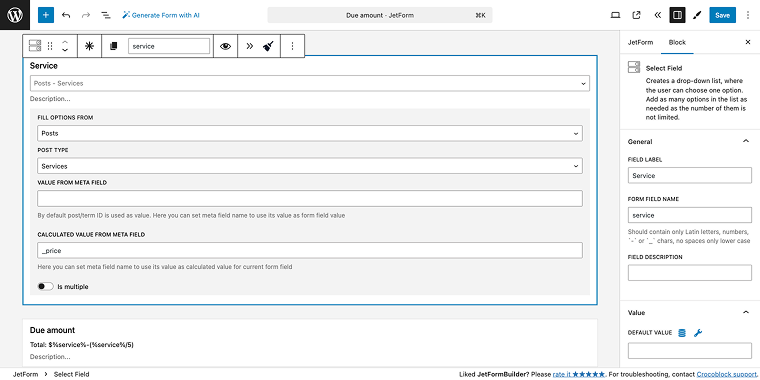
Task: Click the broom clear icon in toolbar
Action: pyautogui.click(x=269, y=46)
